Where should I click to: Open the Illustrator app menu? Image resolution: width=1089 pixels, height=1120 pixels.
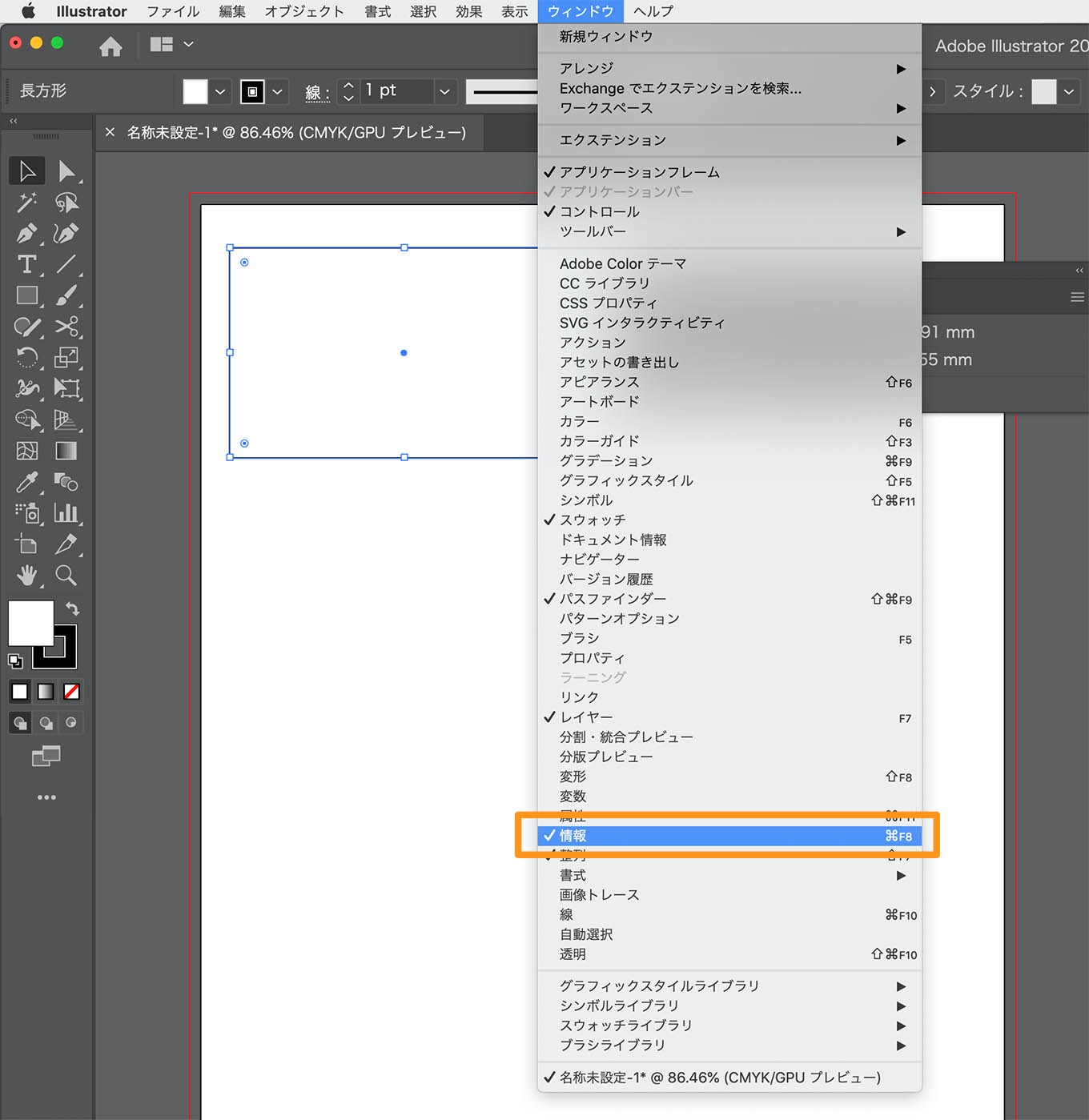coord(91,11)
